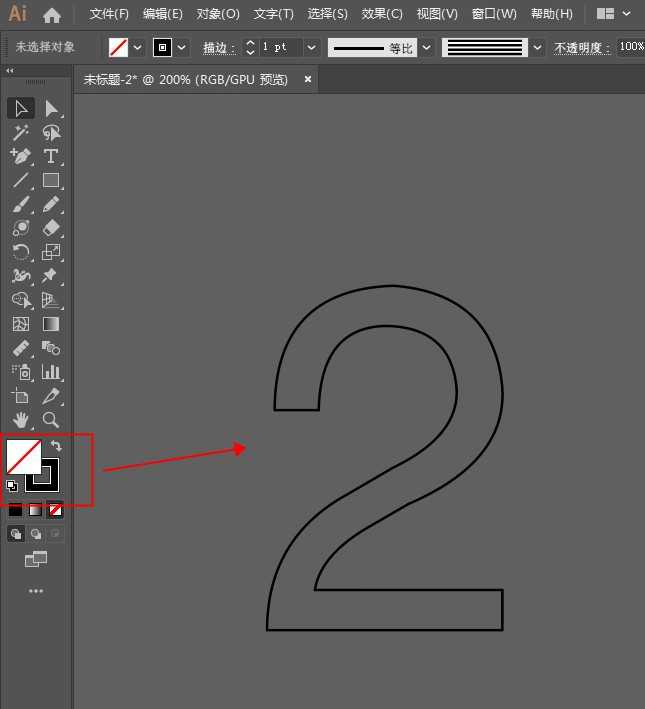645x709 pixels.
Task: Select the Rectangle tool
Action: point(51,180)
